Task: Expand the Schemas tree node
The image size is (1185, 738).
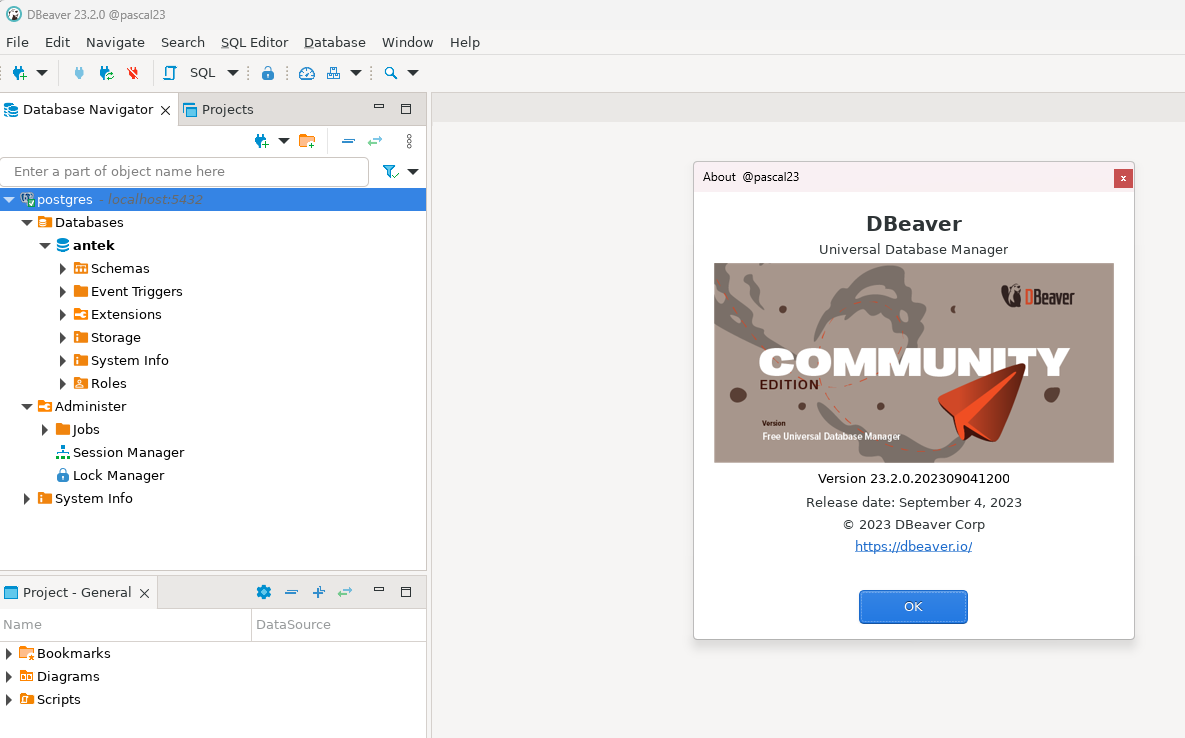Action: click(x=63, y=268)
